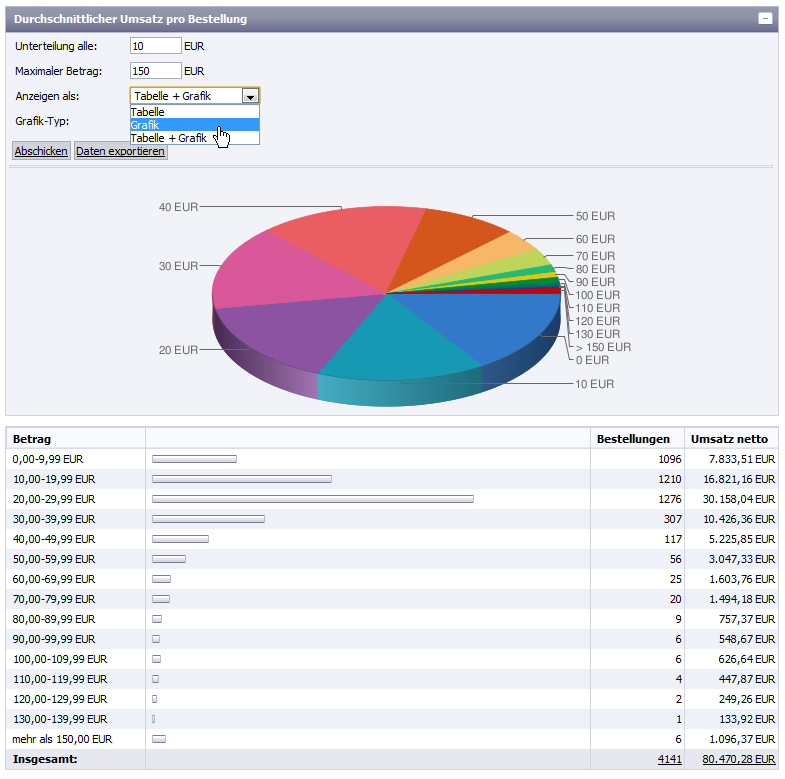Click the 110,00-119,99 EUR row label
Image resolution: width=785 pixels, height=779 pixels.
60,679
